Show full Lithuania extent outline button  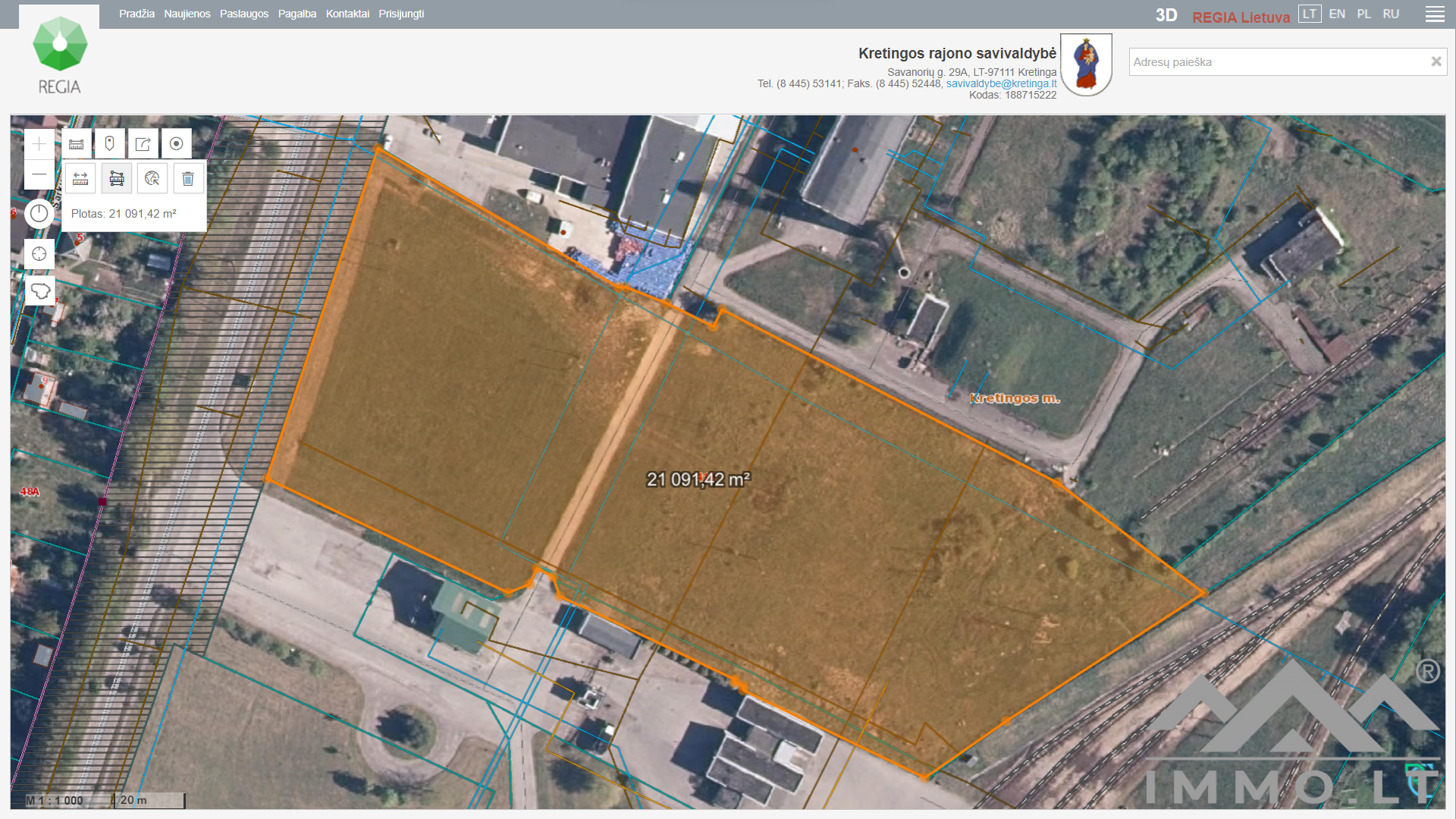[39, 290]
